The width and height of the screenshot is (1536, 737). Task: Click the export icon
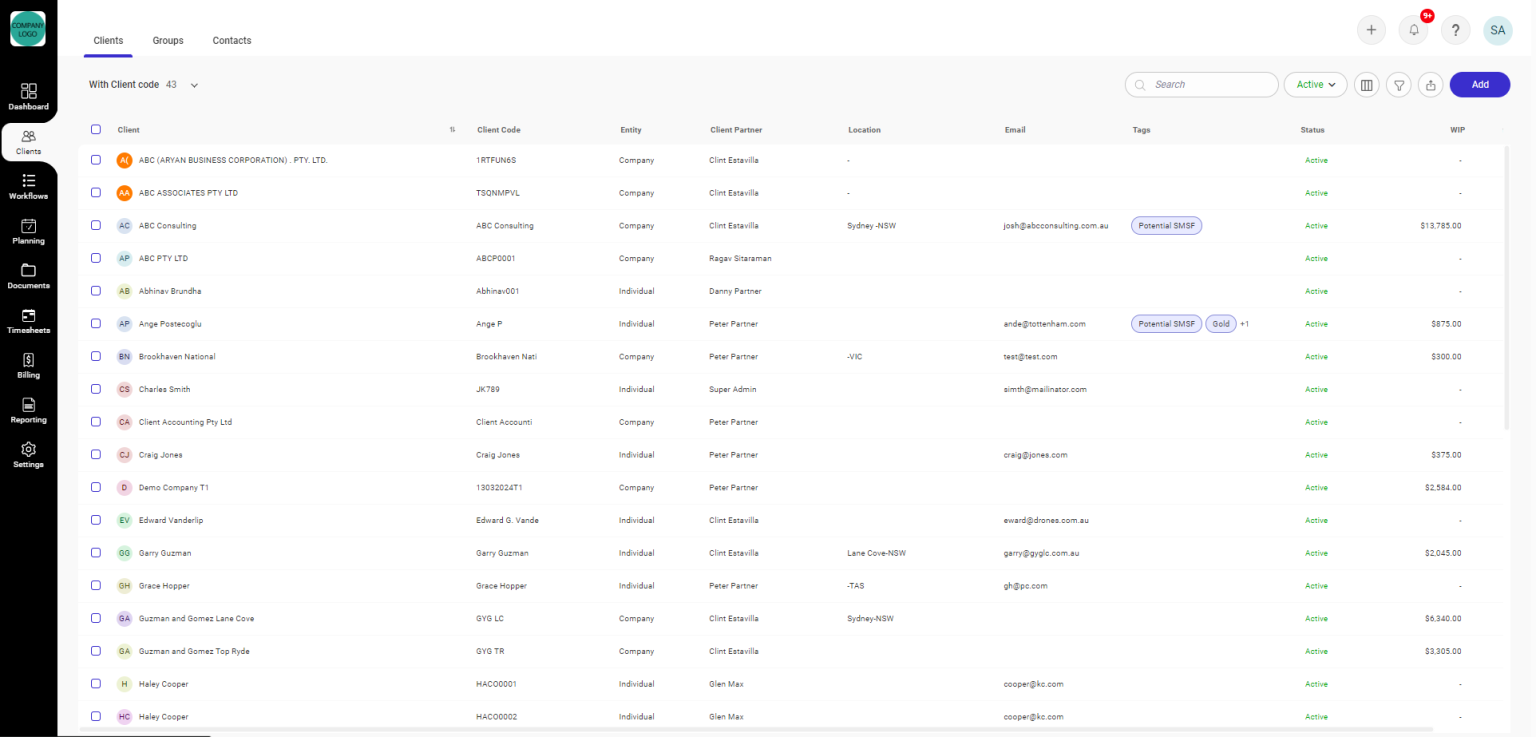pyautogui.click(x=1431, y=85)
